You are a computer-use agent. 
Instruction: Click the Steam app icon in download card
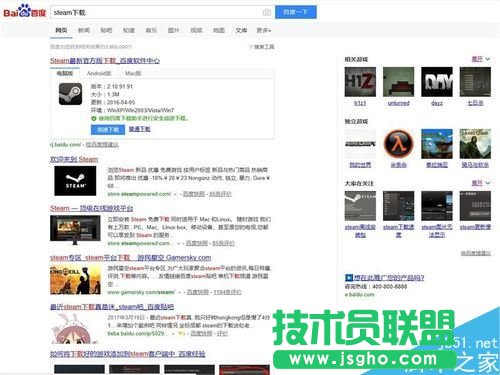point(70,94)
